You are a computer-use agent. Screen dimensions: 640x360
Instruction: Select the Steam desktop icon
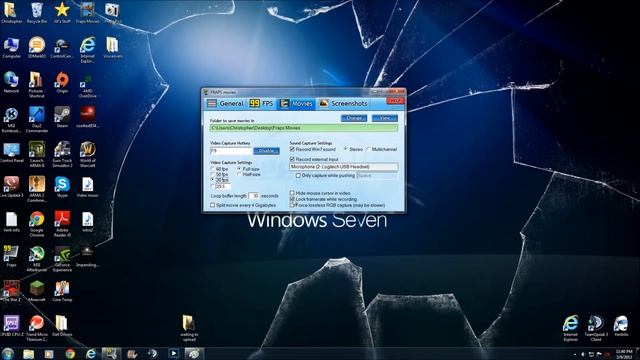point(62,117)
